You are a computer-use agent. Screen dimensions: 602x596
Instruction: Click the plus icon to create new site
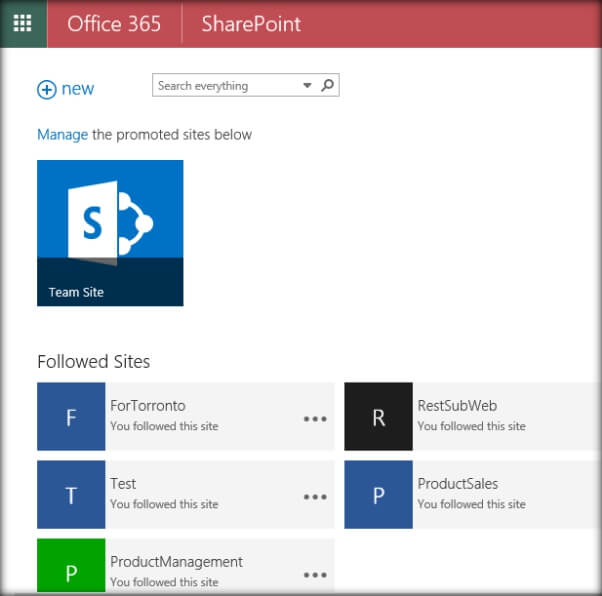[47, 90]
